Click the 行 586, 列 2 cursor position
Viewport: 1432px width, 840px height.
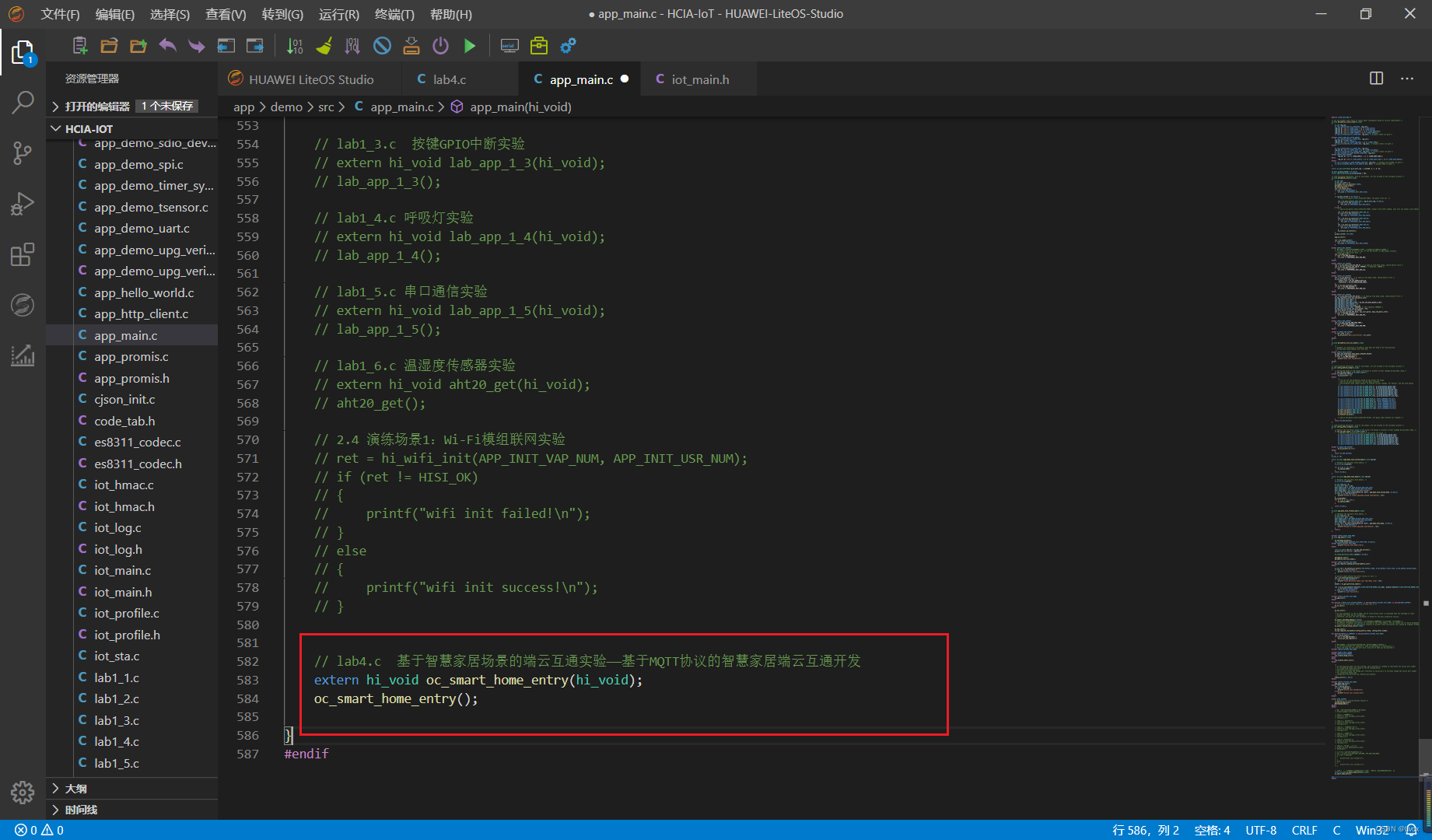point(1146,830)
